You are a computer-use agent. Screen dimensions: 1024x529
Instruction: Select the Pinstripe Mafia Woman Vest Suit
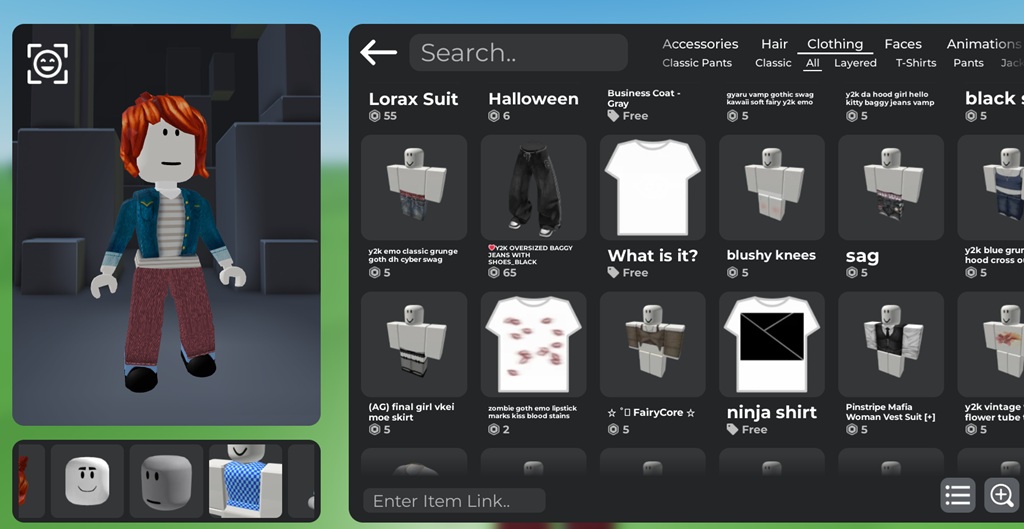(891, 344)
